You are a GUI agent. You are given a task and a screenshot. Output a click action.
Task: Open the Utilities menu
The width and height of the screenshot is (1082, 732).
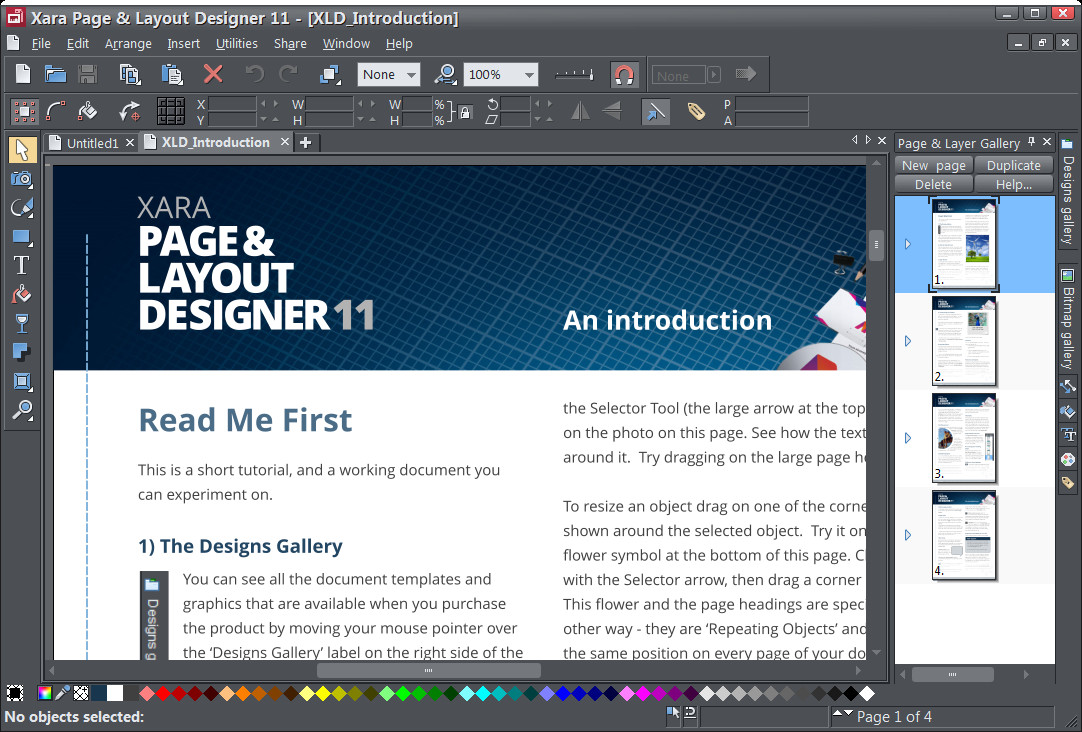click(x=237, y=43)
